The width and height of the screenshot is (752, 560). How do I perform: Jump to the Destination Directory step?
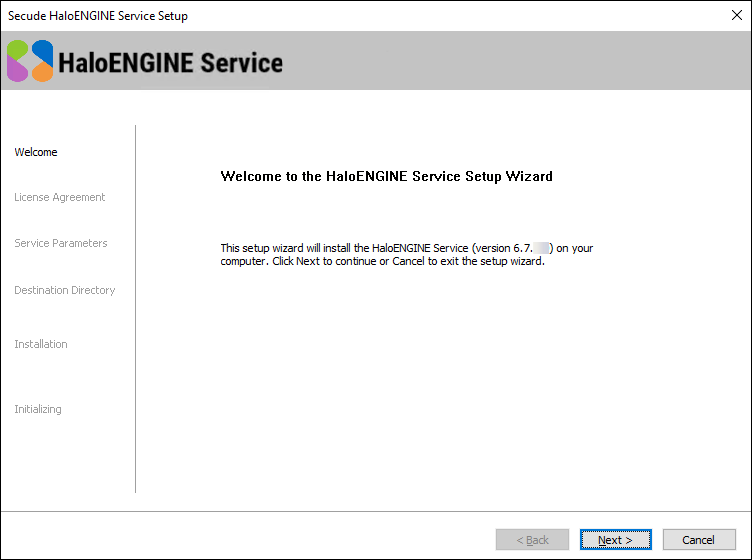tap(64, 290)
